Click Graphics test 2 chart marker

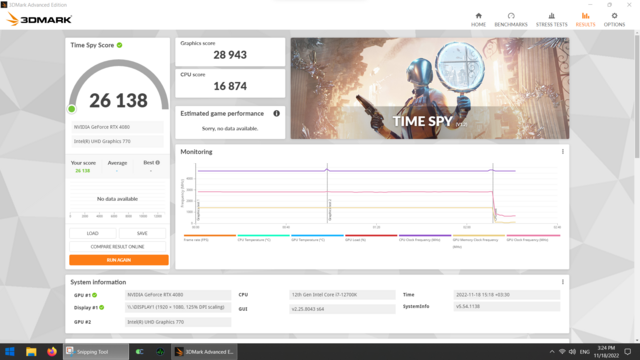(x=330, y=210)
